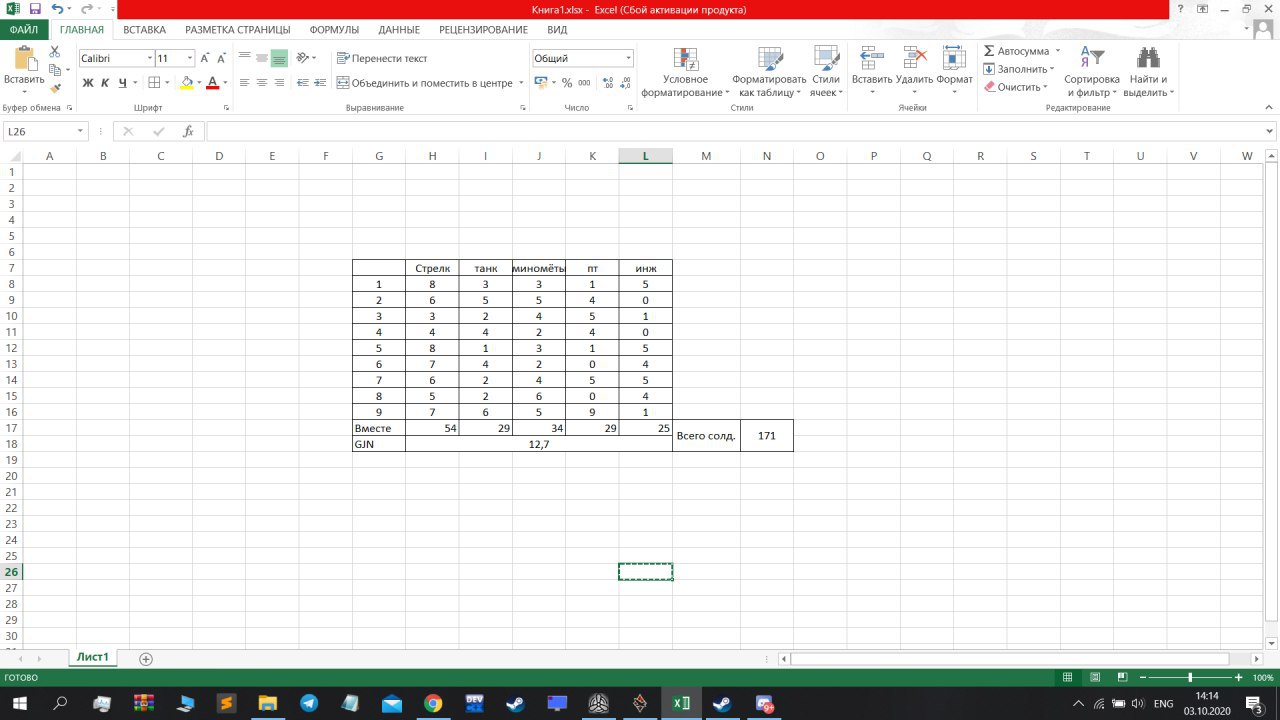Viewport: 1280px width, 720px height.
Task: Select column L header
Action: 645,155
